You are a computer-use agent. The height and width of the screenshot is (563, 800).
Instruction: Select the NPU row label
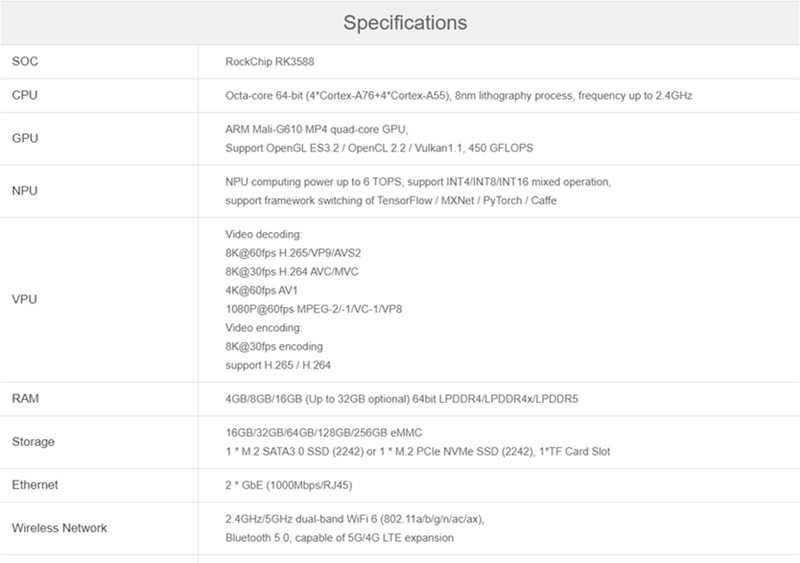(24, 191)
